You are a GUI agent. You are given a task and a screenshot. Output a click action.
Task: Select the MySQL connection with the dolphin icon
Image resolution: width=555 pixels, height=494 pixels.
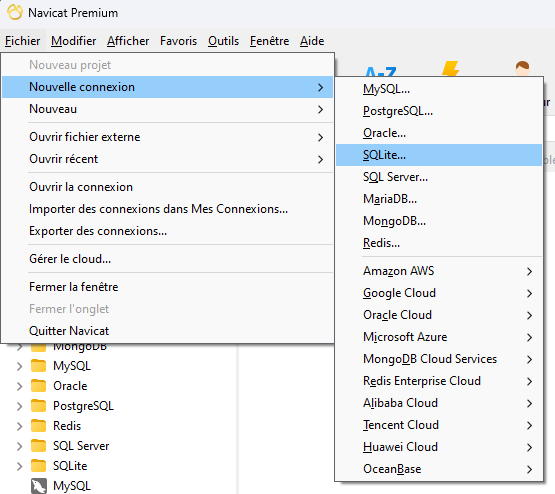(72, 486)
